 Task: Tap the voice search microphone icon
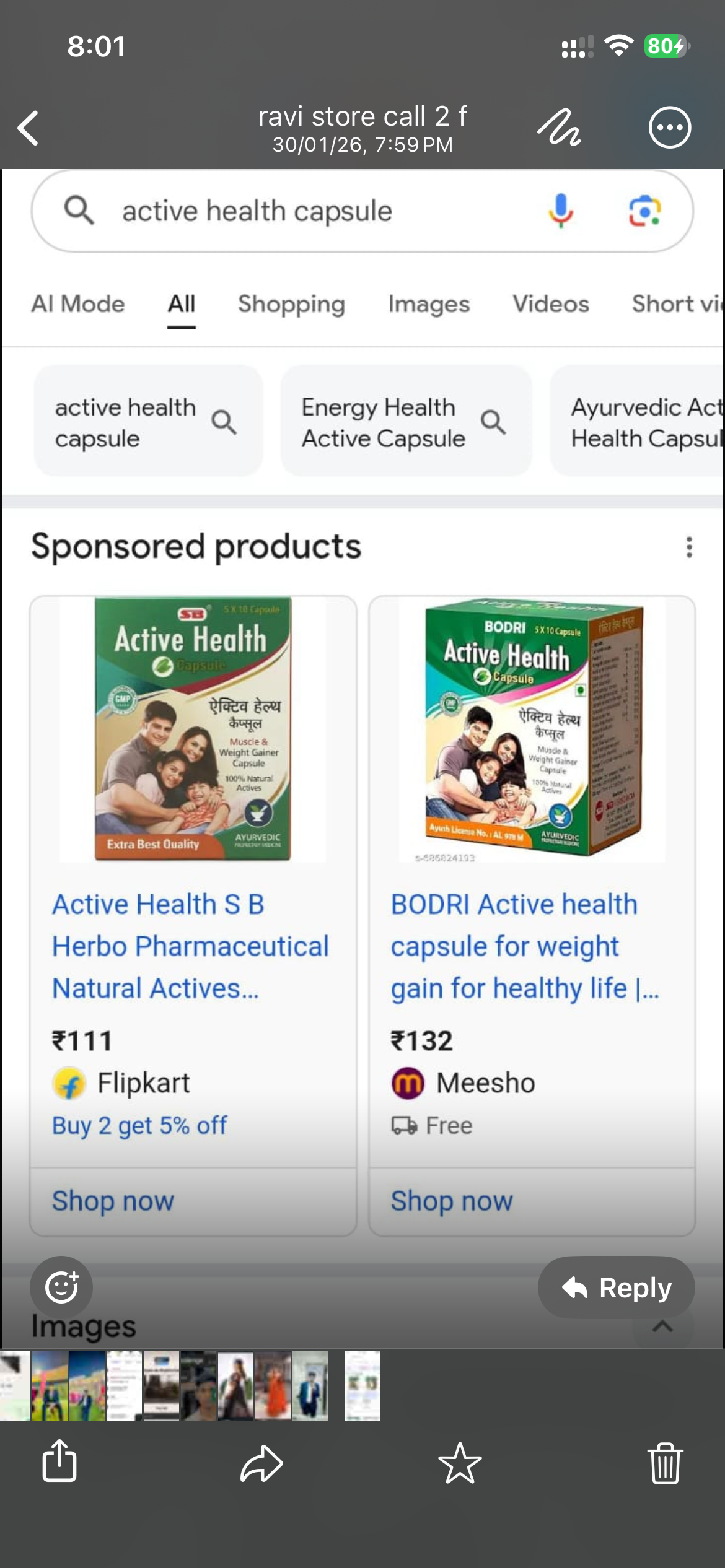point(560,211)
